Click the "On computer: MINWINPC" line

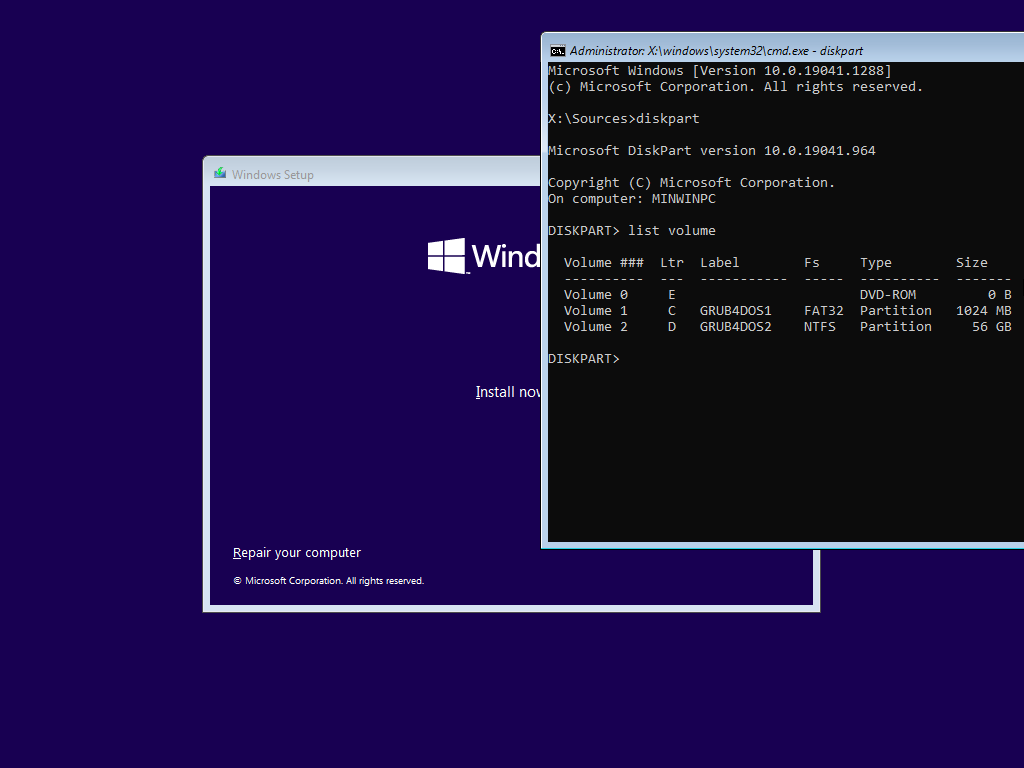pos(632,199)
